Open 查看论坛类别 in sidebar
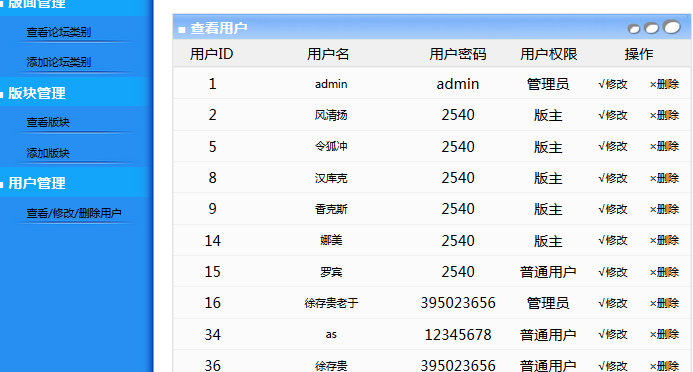693x372 pixels. [x=58, y=32]
